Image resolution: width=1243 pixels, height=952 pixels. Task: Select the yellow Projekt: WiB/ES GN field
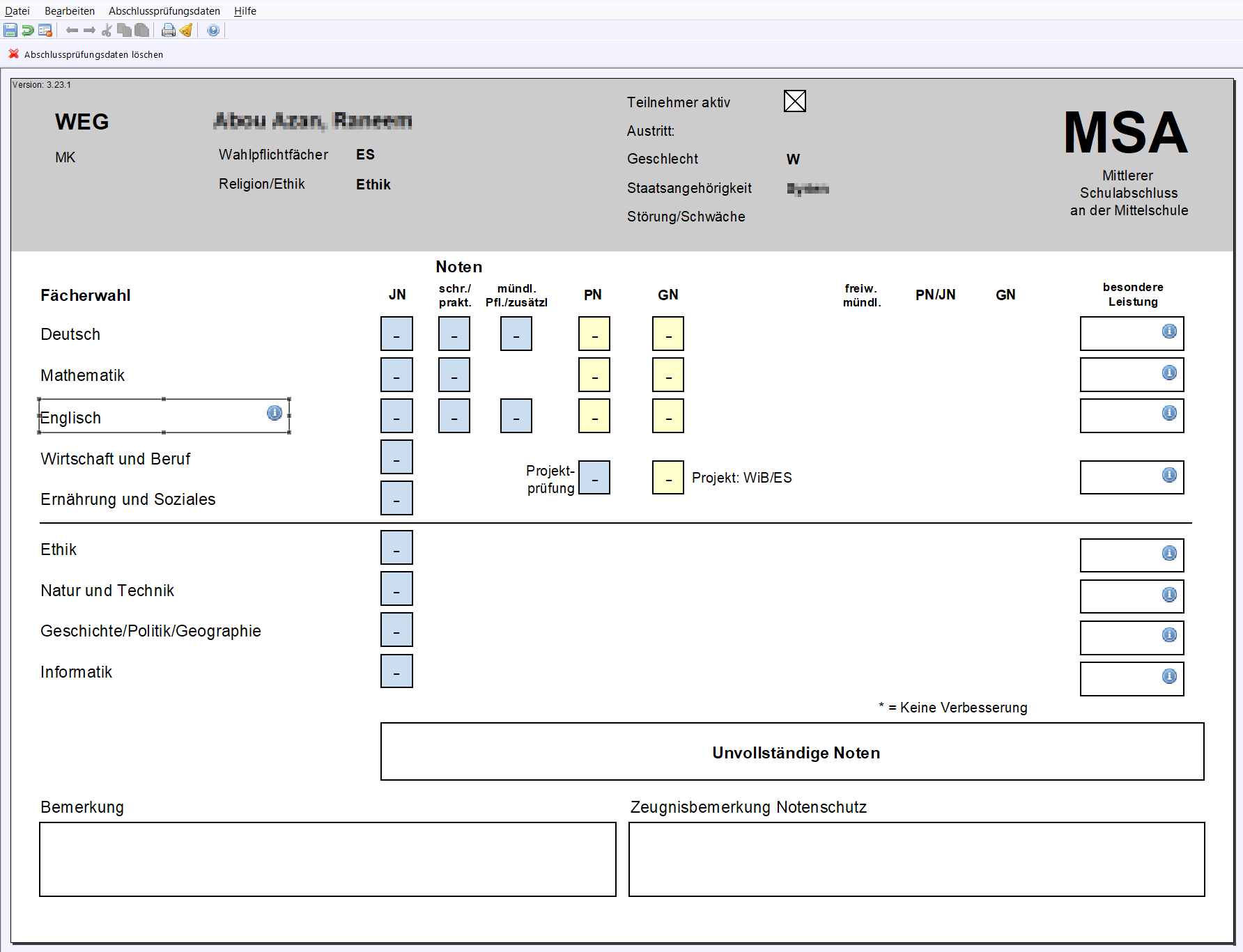click(668, 477)
